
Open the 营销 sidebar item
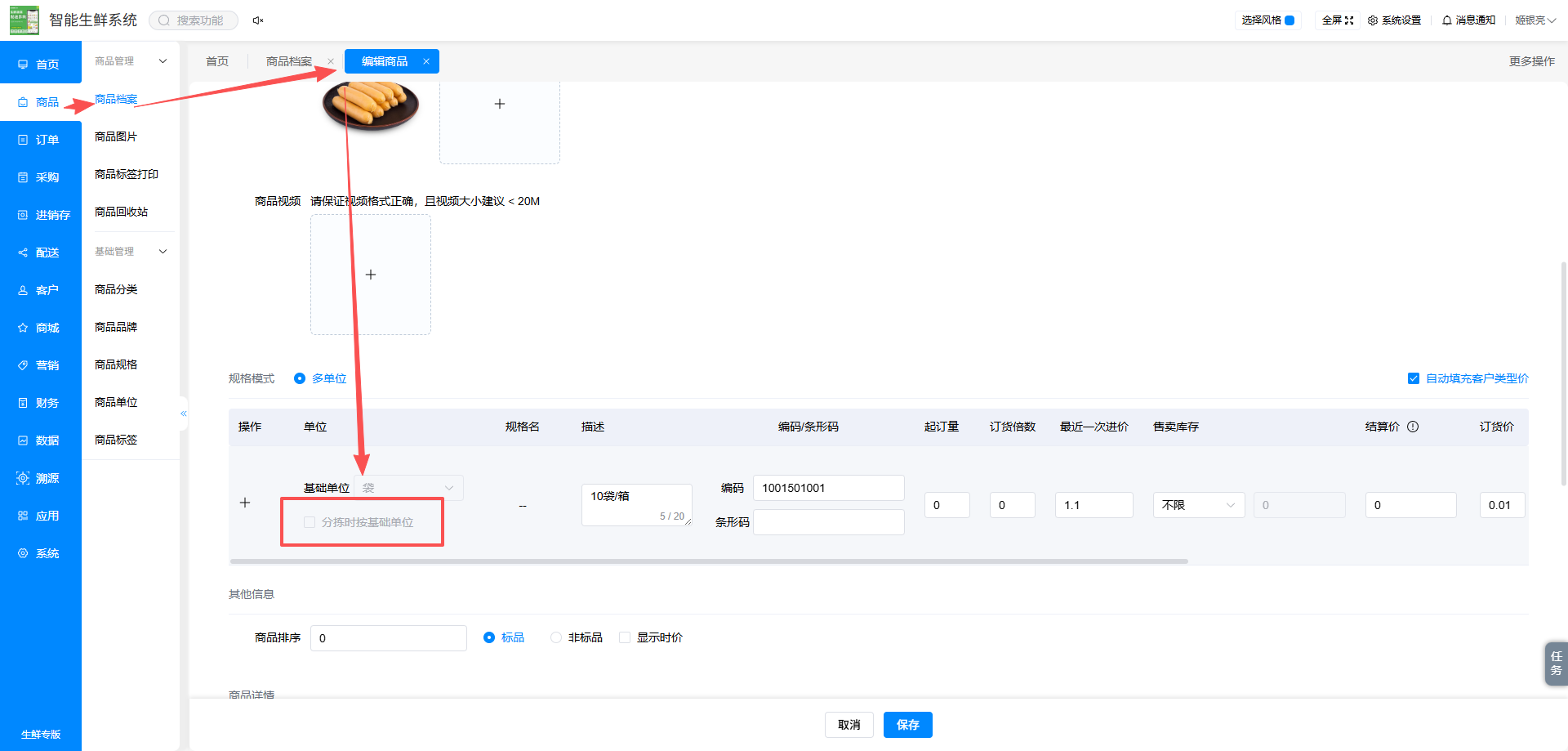pos(41,365)
